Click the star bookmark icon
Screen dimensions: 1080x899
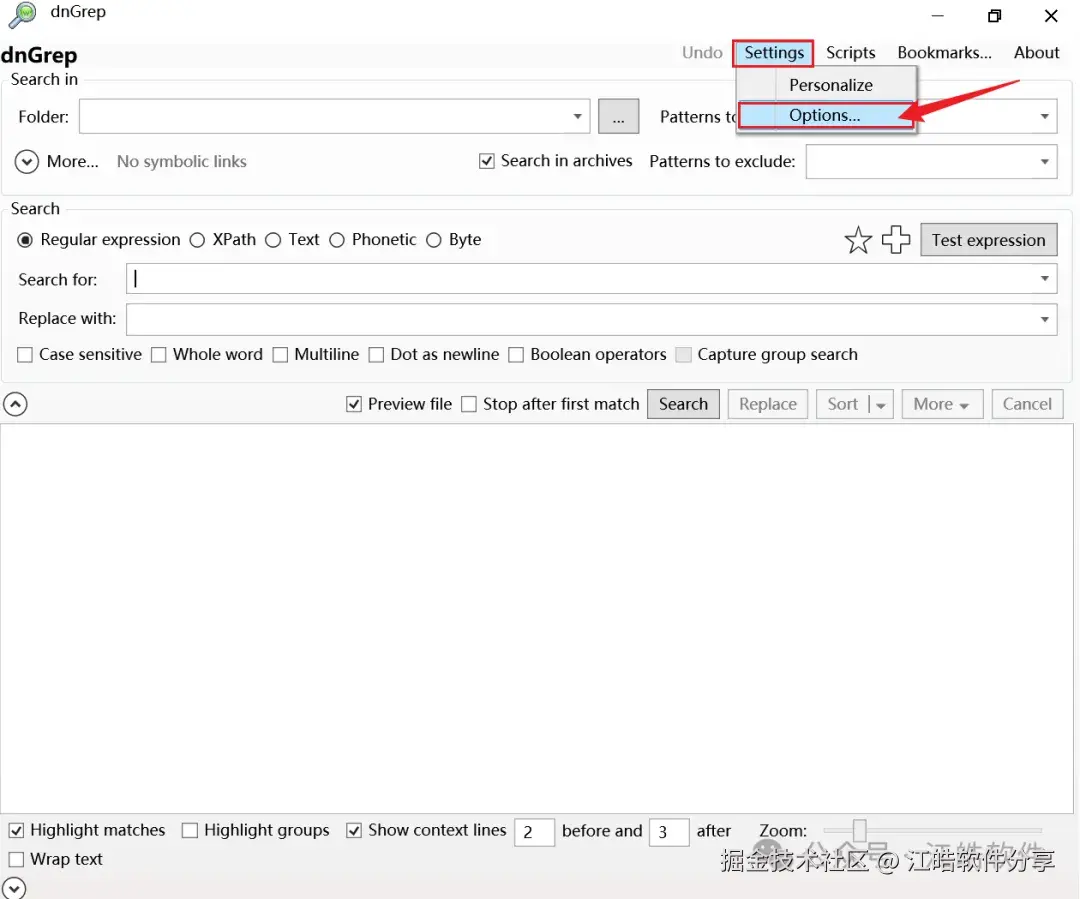pos(858,240)
